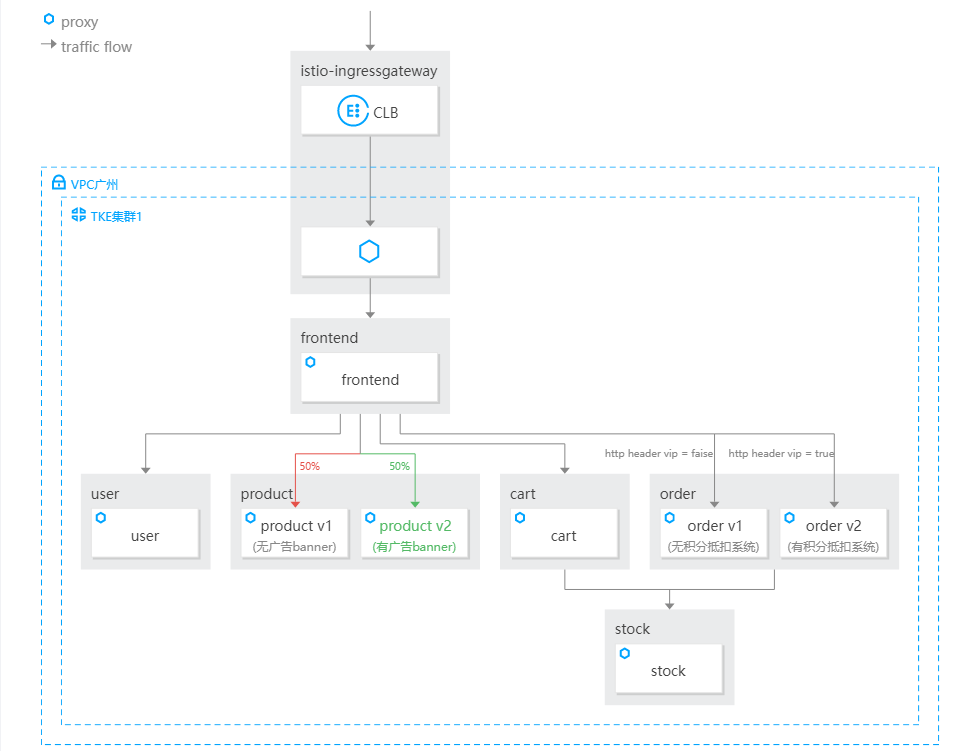The width and height of the screenshot is (960, 751).
Task: Click the red 50% traffic label
Action: [309, 467]
